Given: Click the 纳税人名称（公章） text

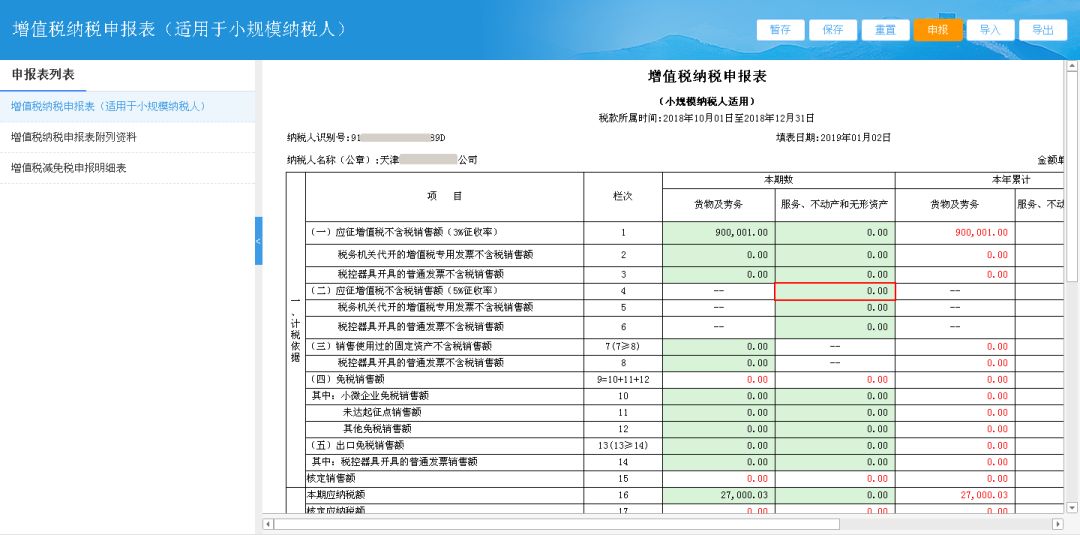Looking at the screenshot, I should pos(382,160).
